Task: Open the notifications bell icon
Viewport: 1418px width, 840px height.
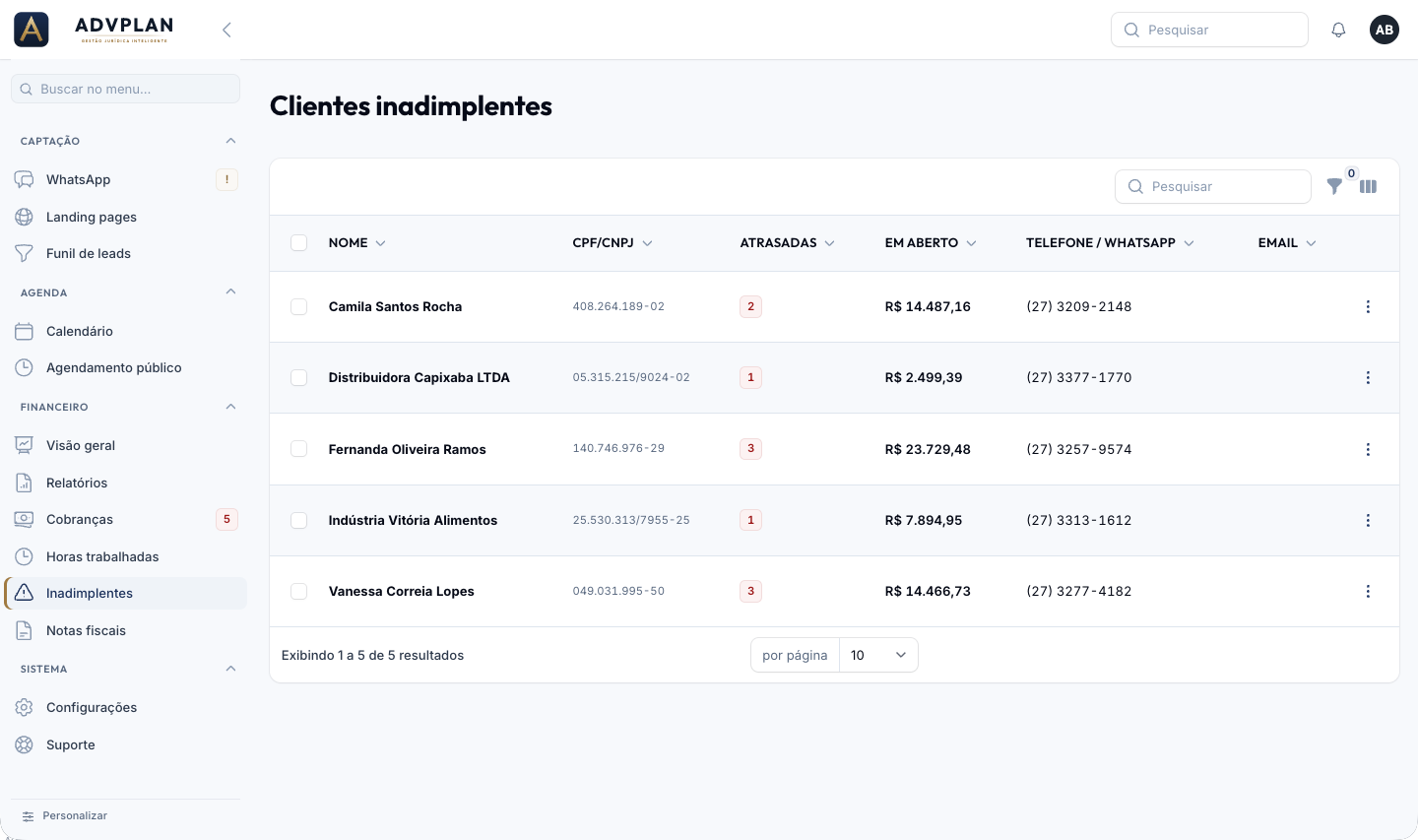Action: [x=1338, y=30]
